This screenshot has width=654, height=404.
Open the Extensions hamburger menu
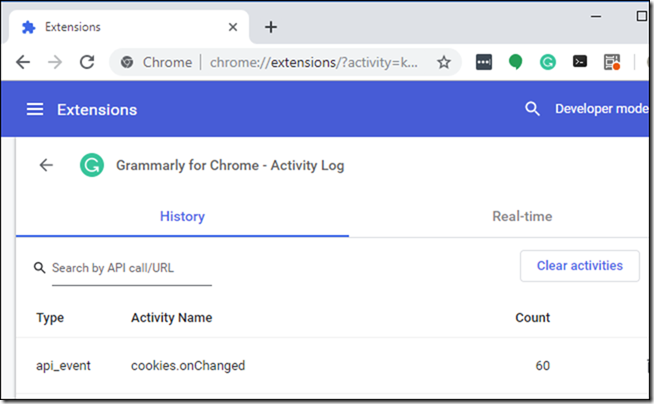[x=35, y=109]
